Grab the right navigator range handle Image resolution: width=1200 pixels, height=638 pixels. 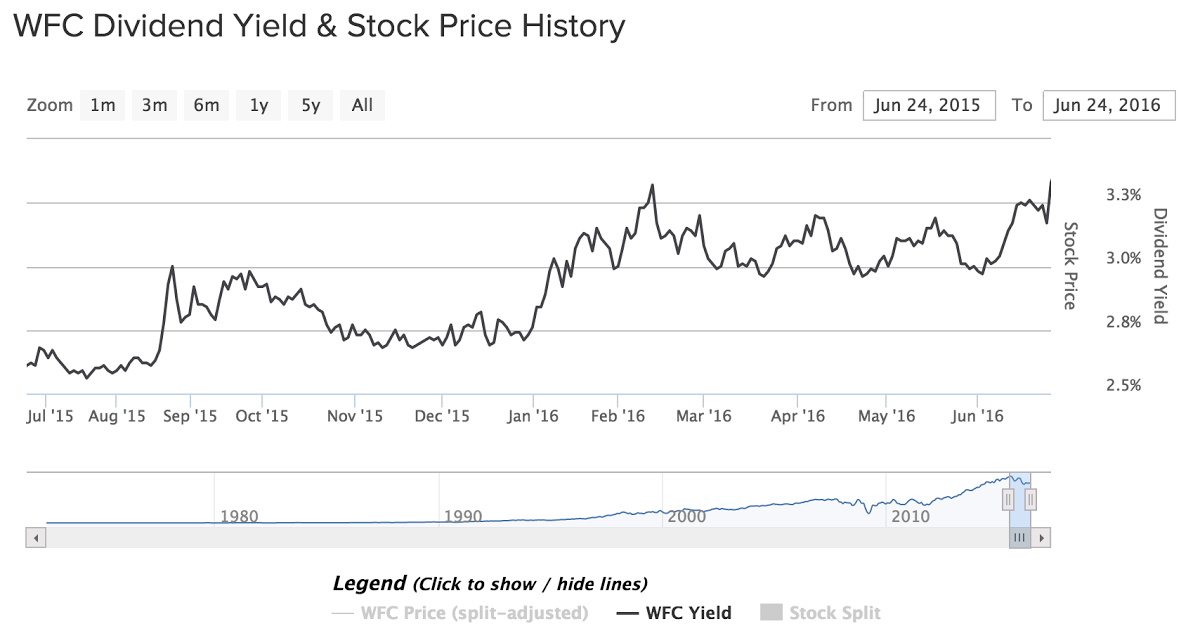[1031, 498]
